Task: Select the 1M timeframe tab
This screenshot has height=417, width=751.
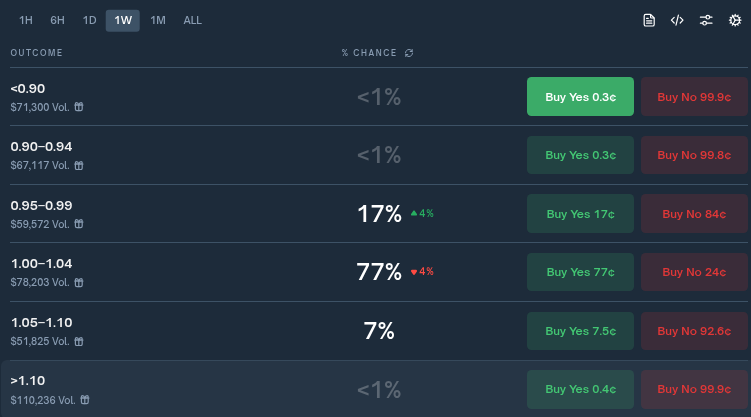Action: [158, 21]
